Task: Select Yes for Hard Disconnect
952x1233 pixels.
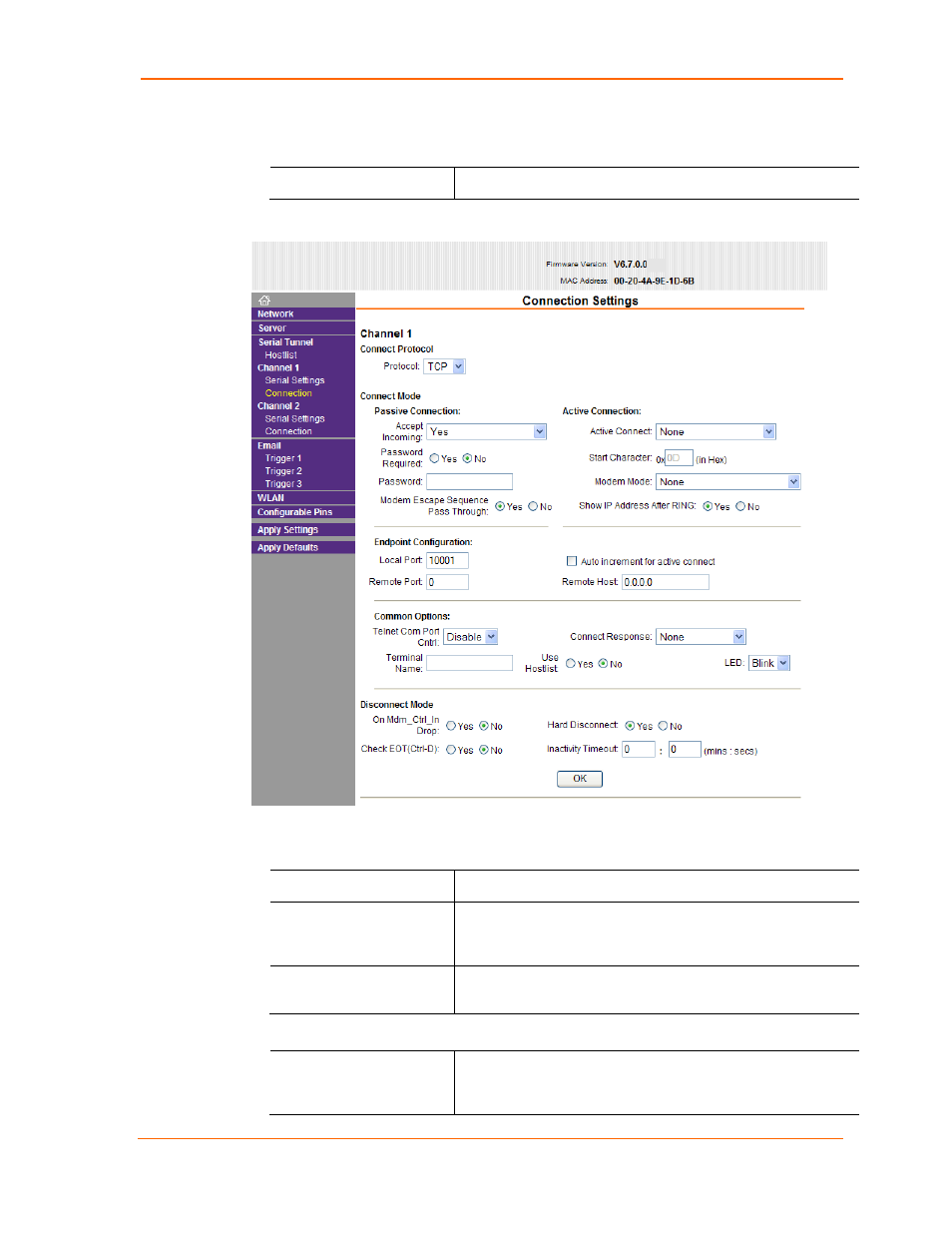Action: click(x=631, y=726)
